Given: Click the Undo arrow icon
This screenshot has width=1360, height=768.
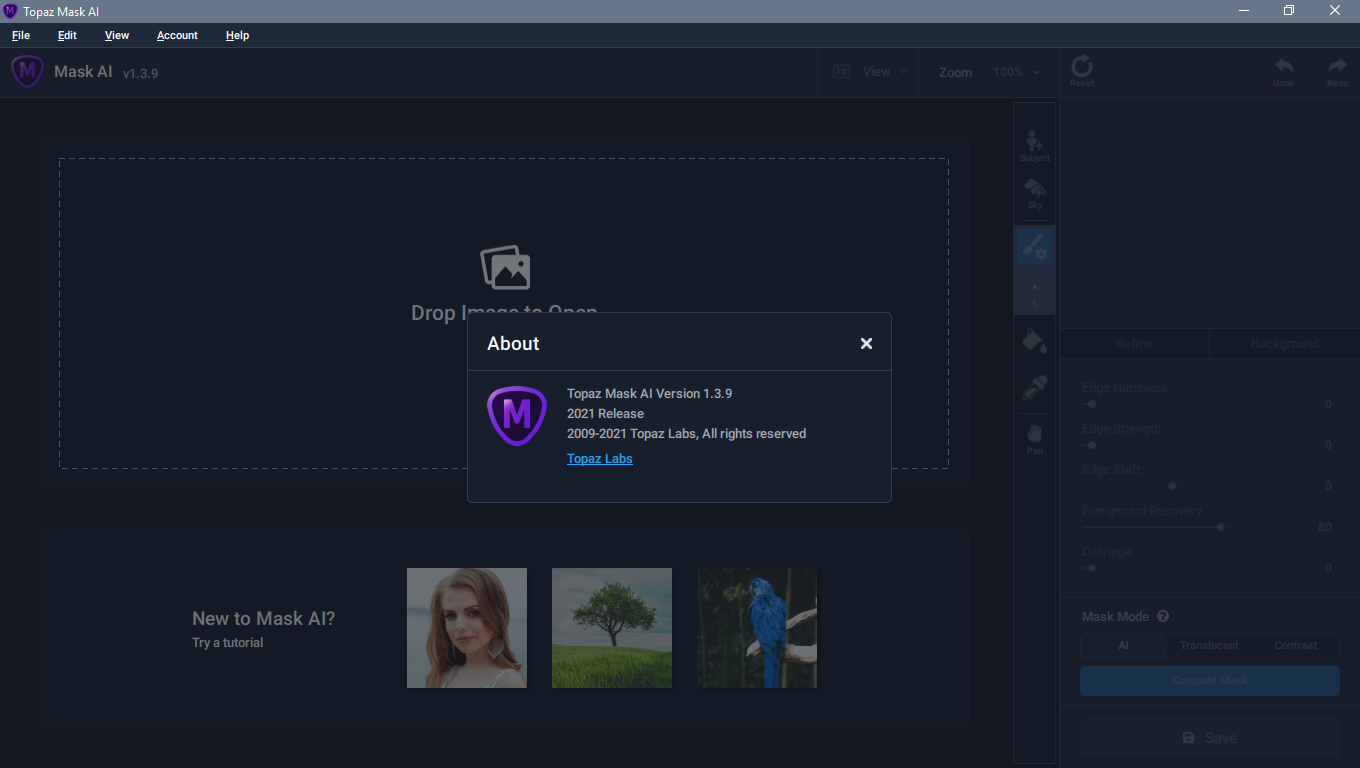Looking at the screenshot, I should click(x=1283, y=71).
